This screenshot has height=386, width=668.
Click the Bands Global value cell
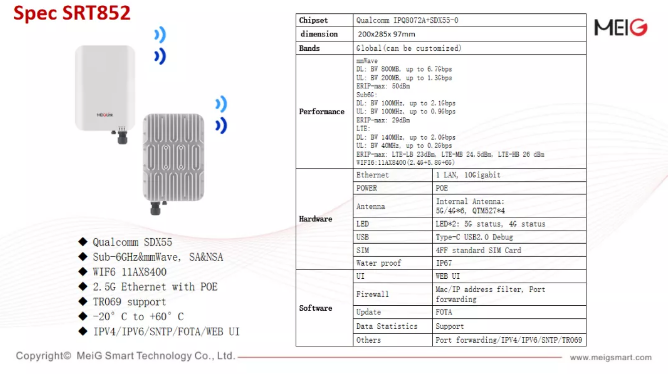469,48
